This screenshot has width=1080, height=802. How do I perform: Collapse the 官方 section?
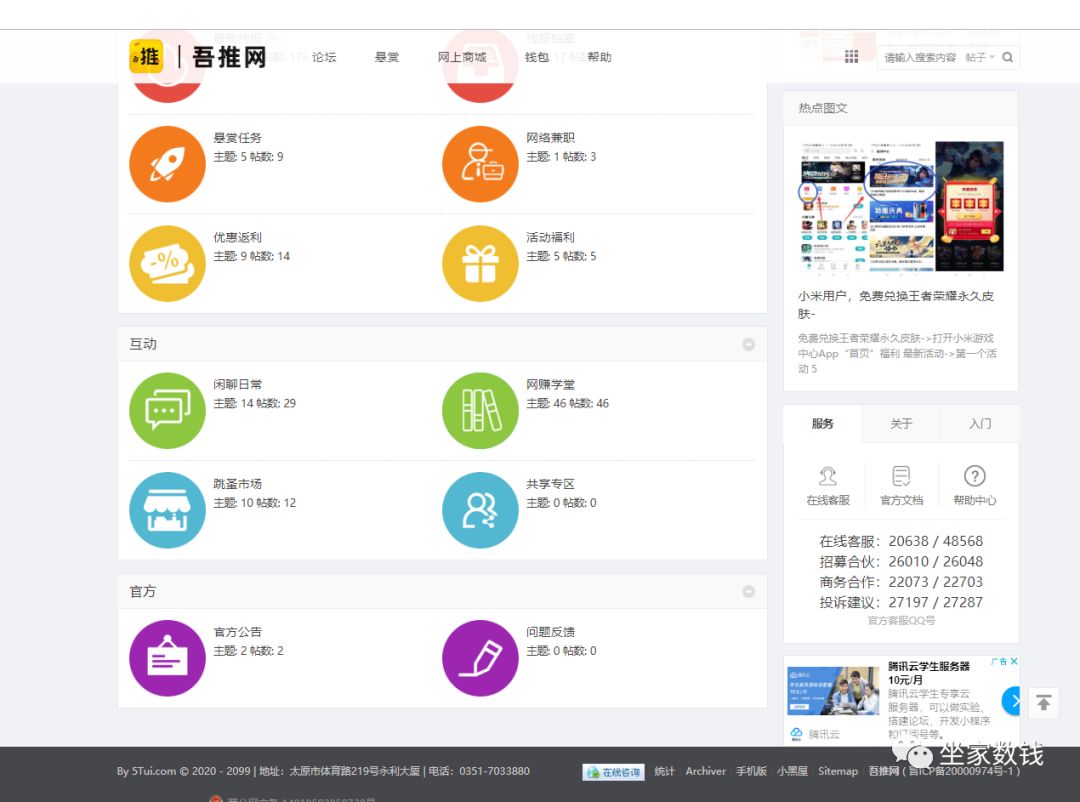pos(748,592)
